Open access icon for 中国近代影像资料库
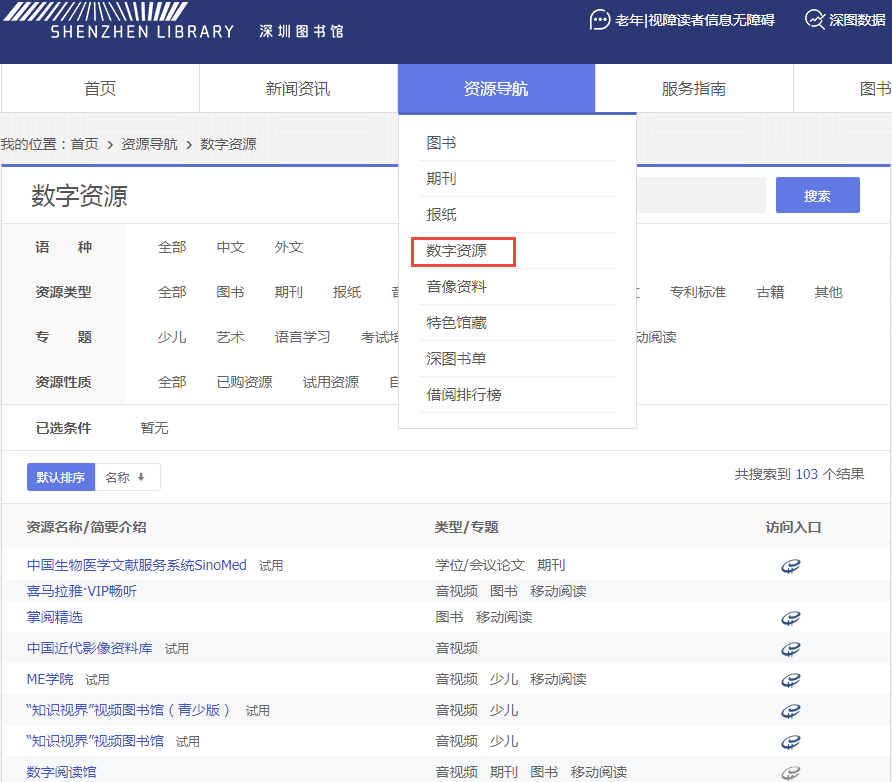Viewport: 892px width, 782px height. [x=790, y=649]
